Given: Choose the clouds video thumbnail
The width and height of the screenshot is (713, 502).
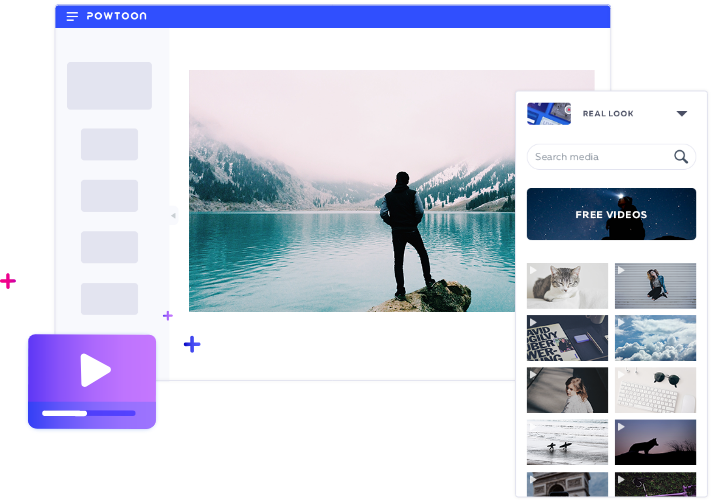Looking at the screenshot, I should click(x=655, y=338).
